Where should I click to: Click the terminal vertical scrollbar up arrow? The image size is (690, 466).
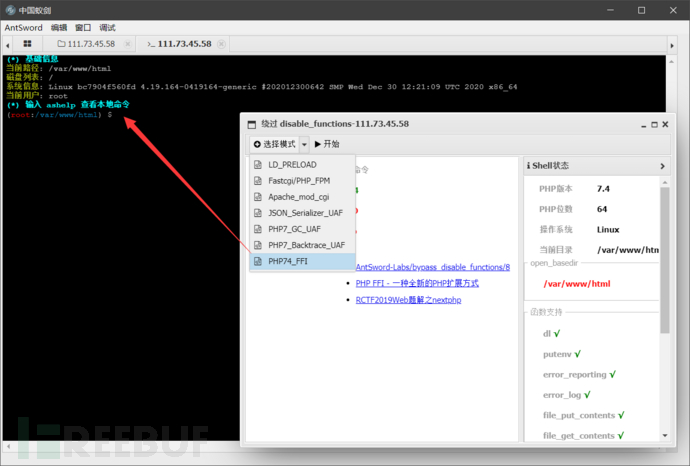pos(671,62)
